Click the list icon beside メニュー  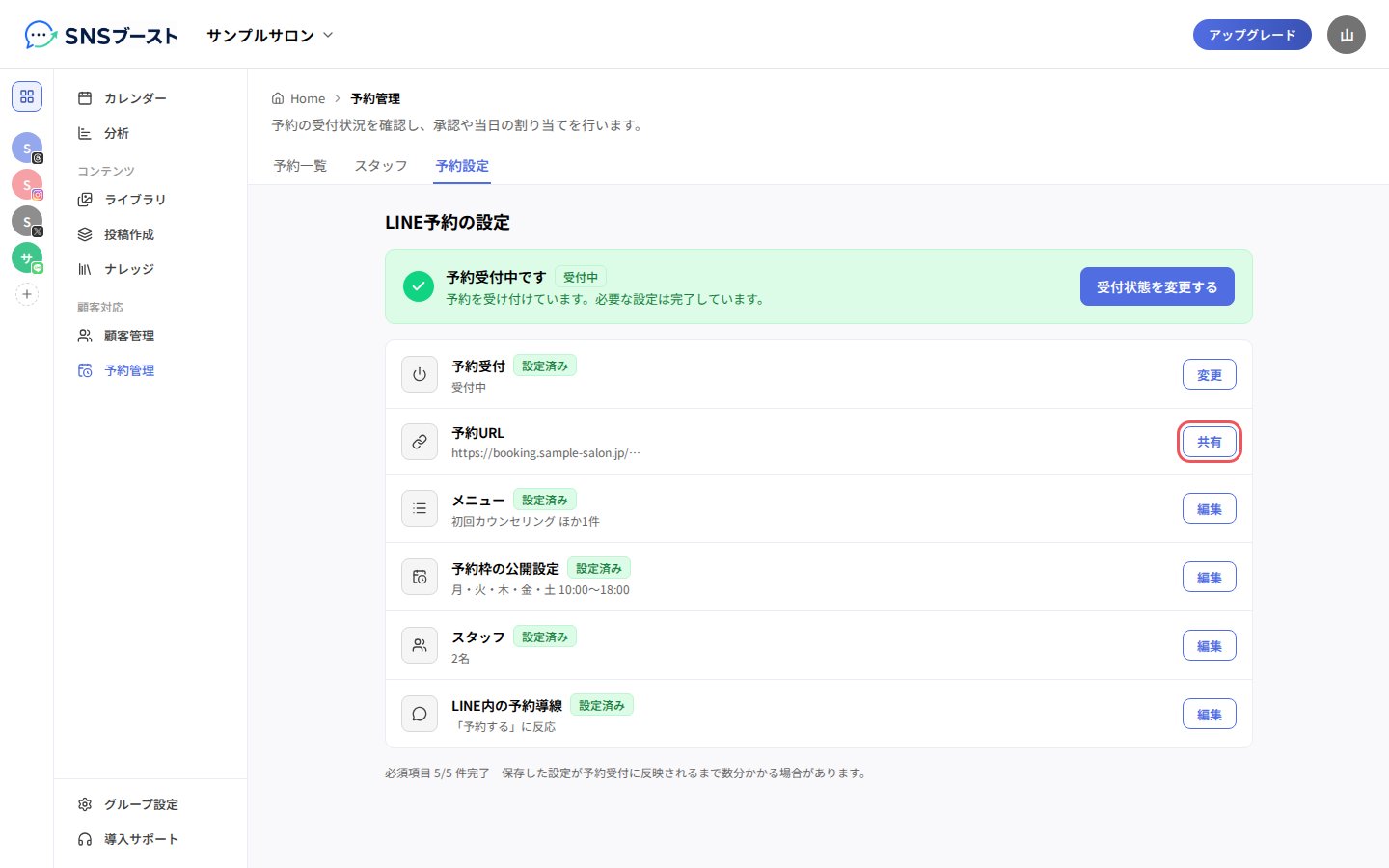(420, 509)
